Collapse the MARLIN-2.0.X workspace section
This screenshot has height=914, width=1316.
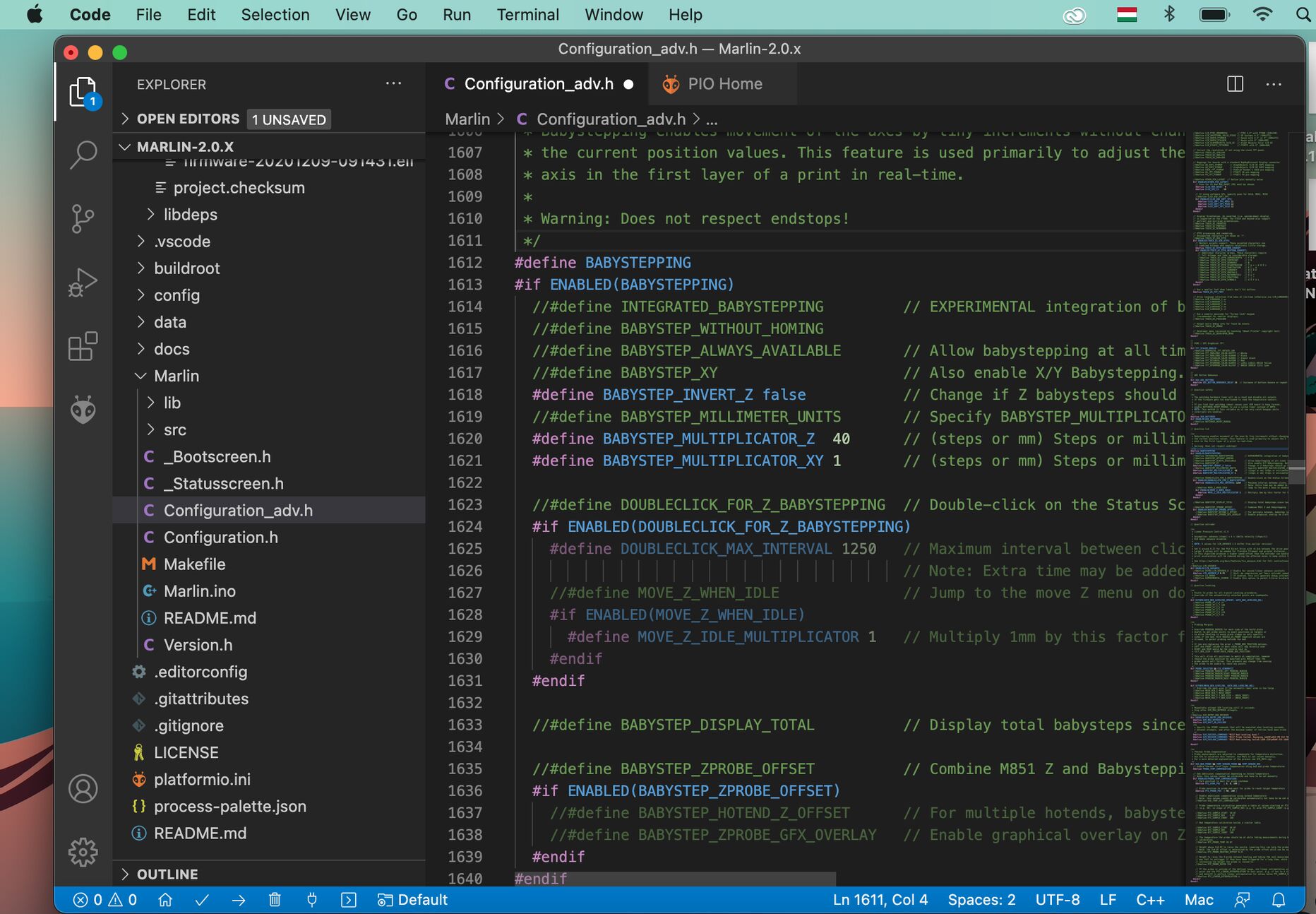[185, 146]
